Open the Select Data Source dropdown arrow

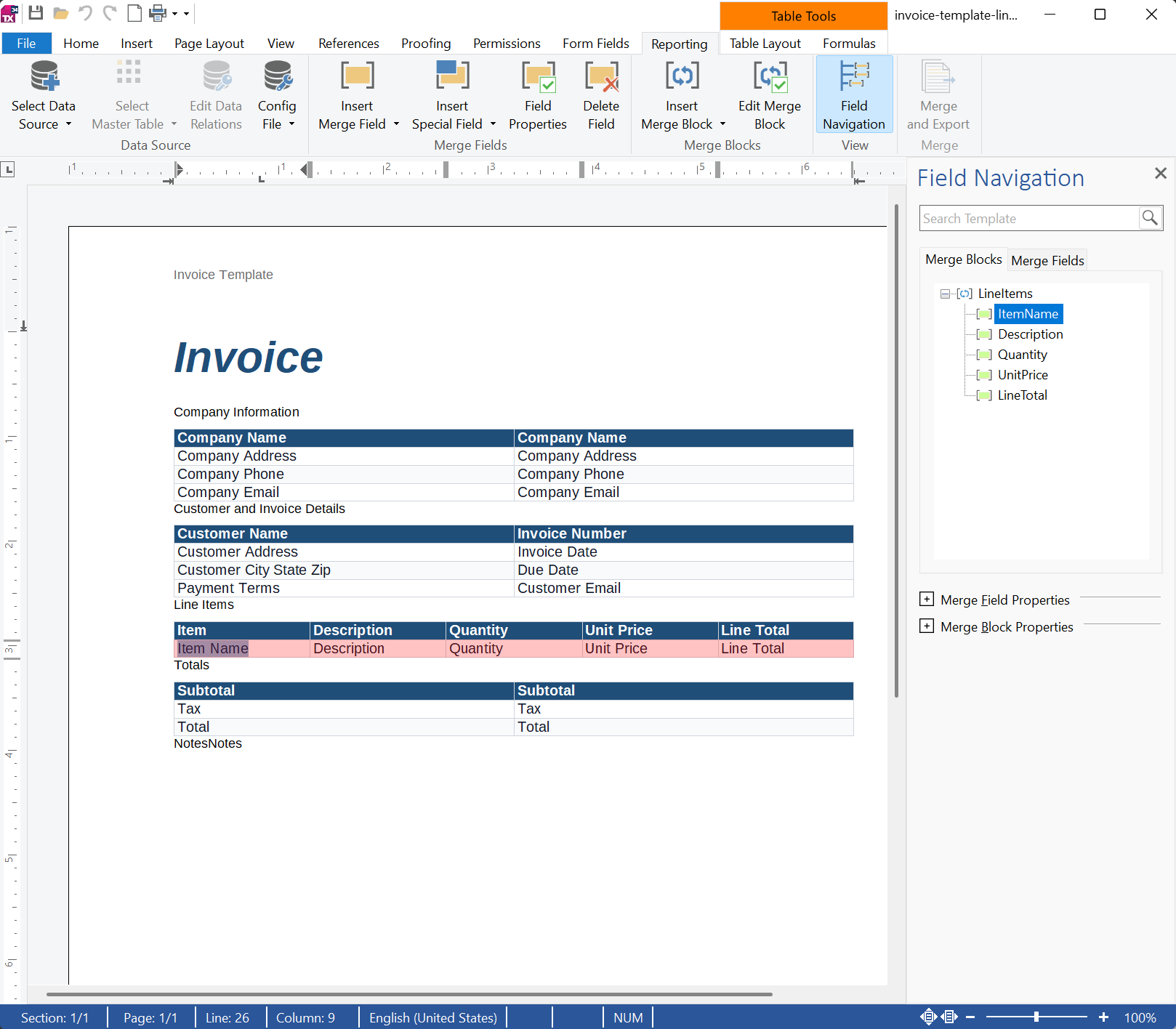(69, 124)
